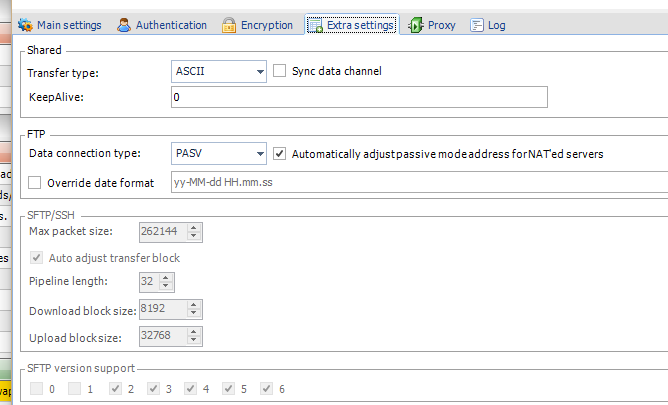Image resolution: width=668 pixels, height=405 pixels.
Task: Increase Max packet size with up arrow
Action: [194, 228]
